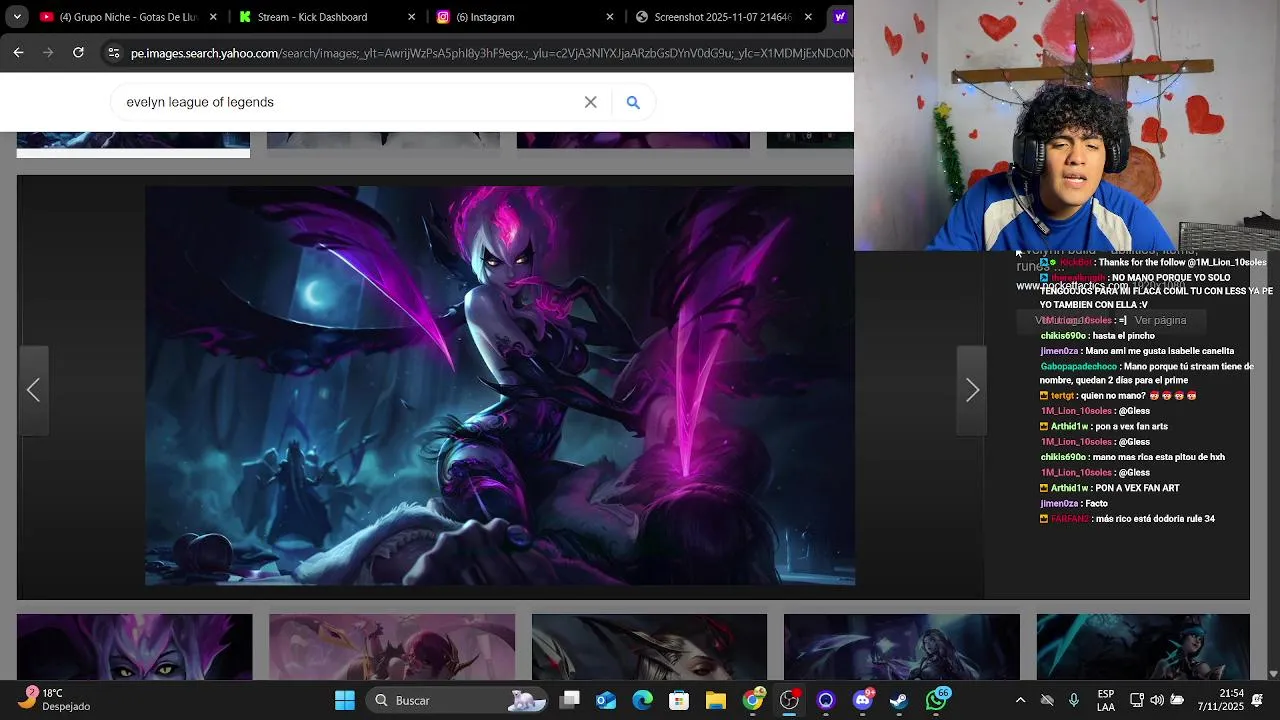Close the Instagram tab
Viewport: 1280px width, 720px height.
coord(610,17)
